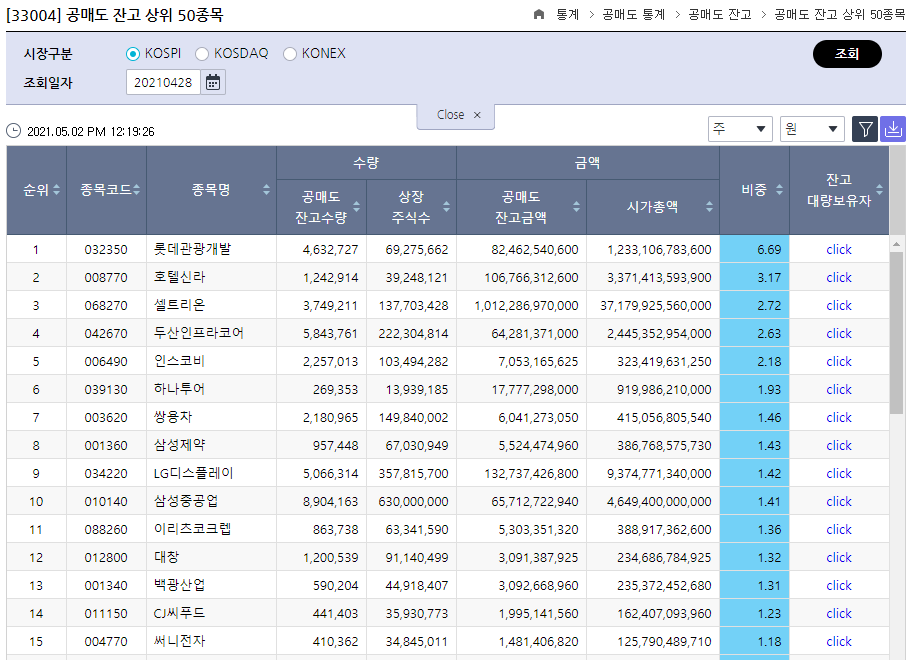Viewport: 913px width, 660px height.
Task: Select the KOSDAQ market radio button
Action: [202, 54]
